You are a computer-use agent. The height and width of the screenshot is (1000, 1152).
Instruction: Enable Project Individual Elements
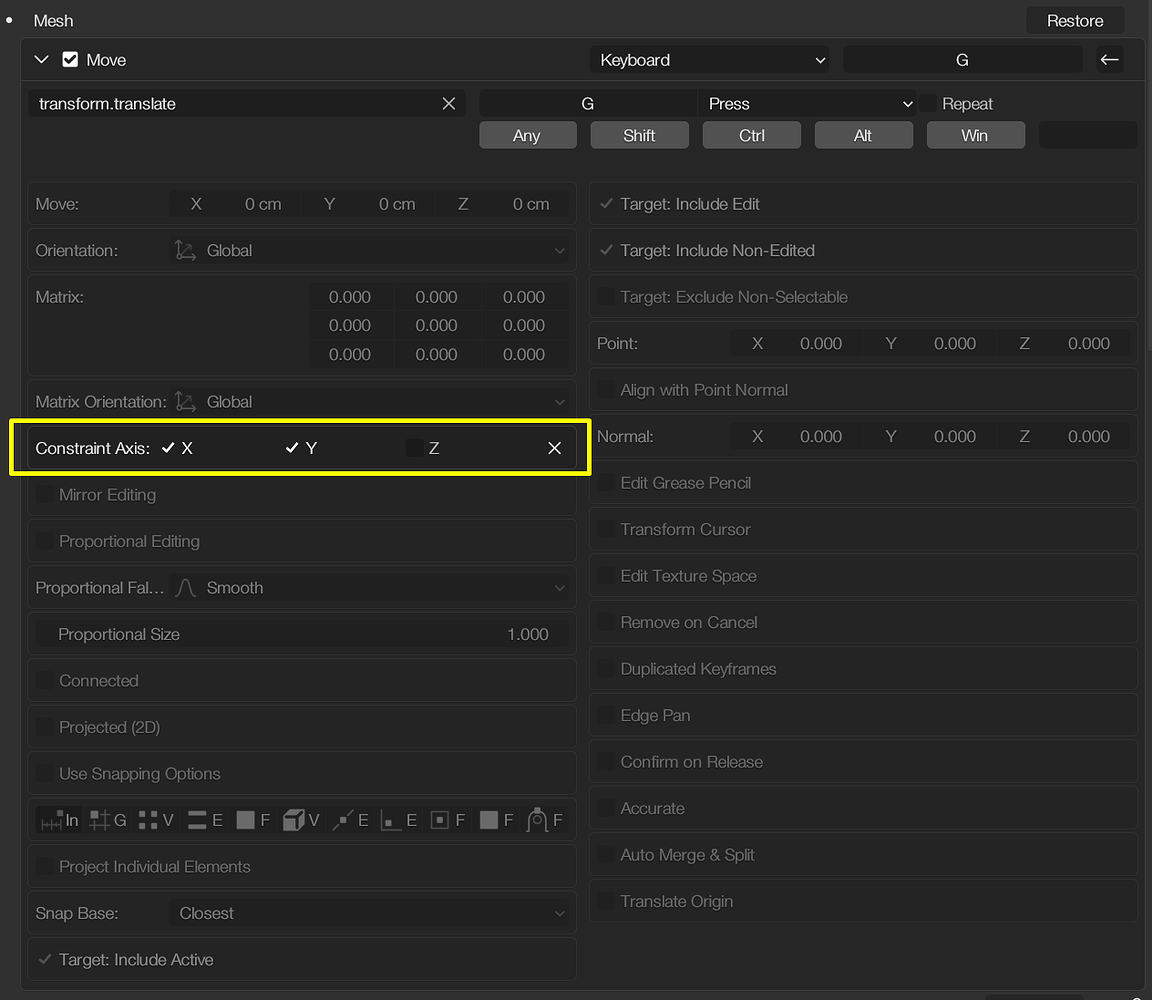[45, 866]
